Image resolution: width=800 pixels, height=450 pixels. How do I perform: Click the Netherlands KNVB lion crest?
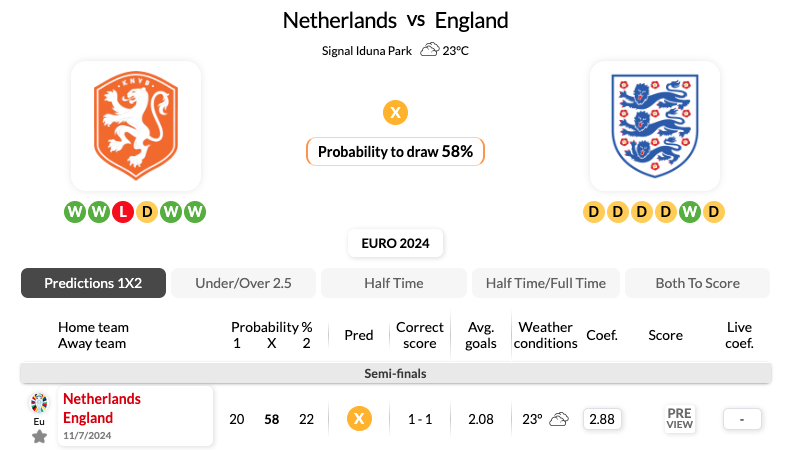[136, 126]
